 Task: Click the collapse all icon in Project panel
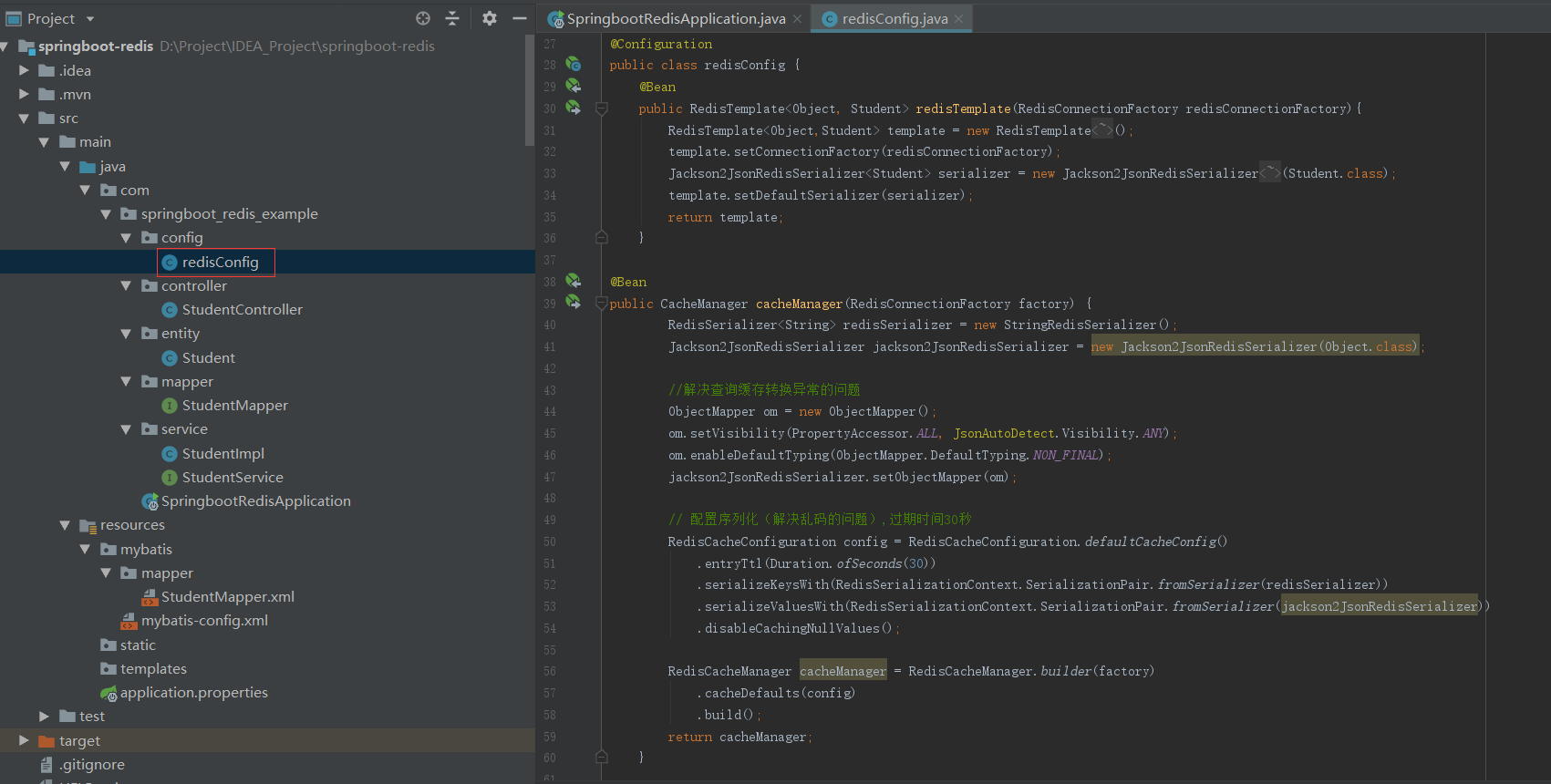[452, 18]
